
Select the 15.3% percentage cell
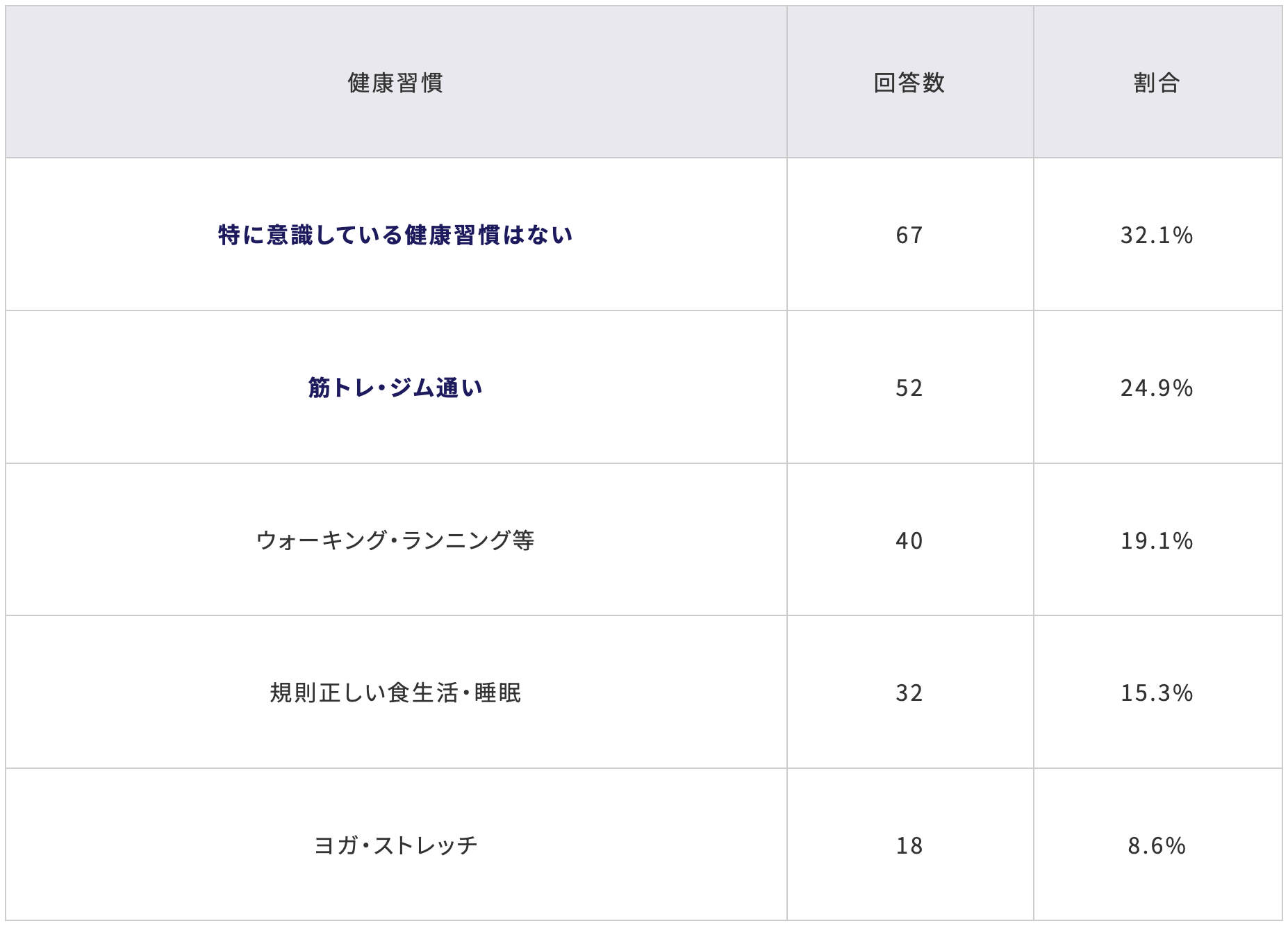[x=1157, y=693]
